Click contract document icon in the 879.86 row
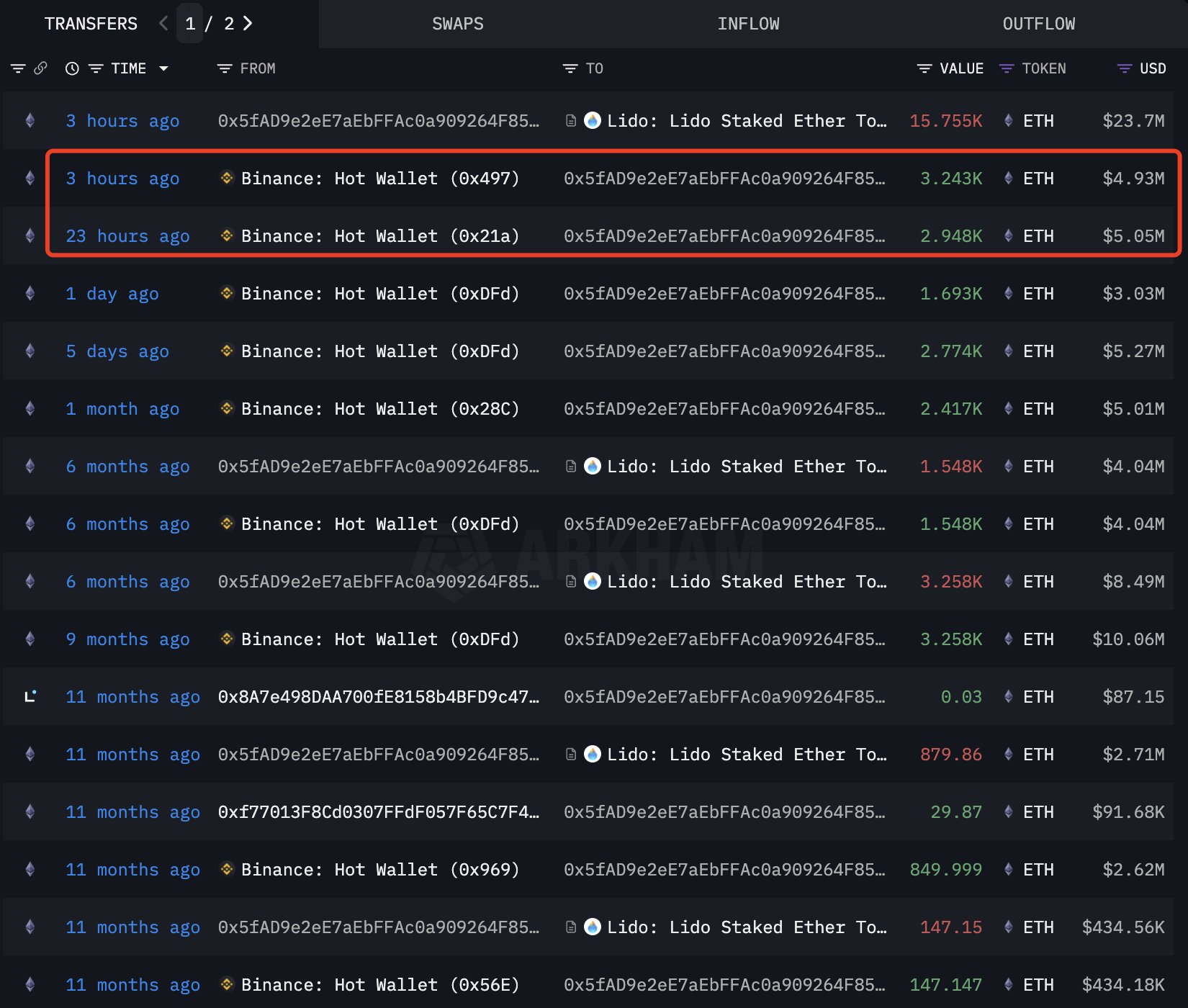 (571, 755)
